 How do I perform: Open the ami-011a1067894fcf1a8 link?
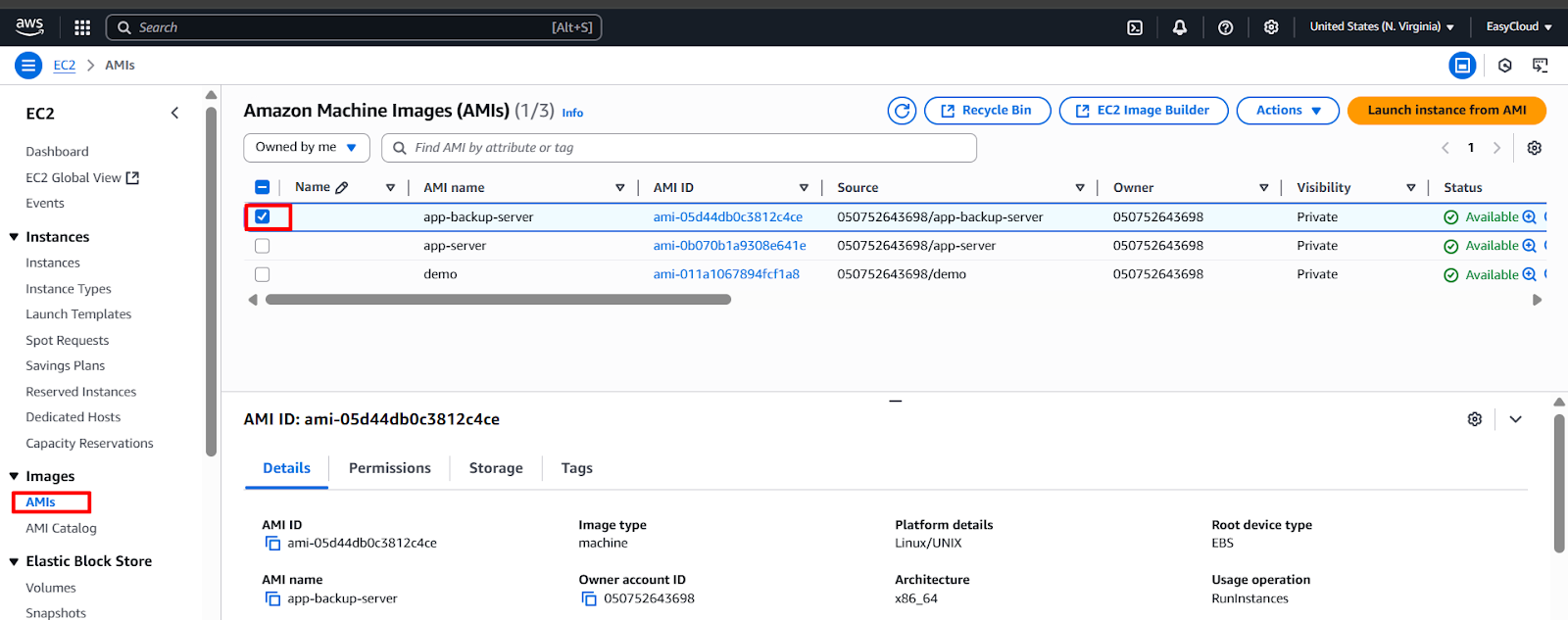(726, 274)
